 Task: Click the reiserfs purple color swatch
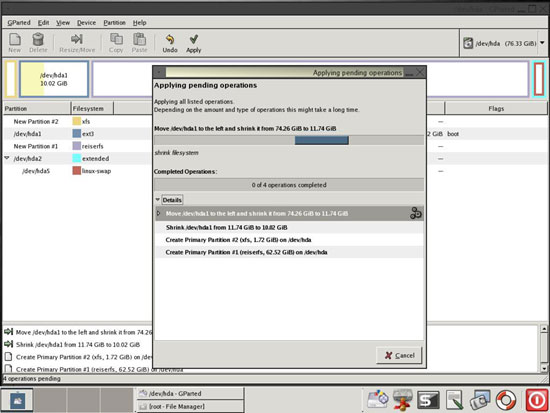(76, 146)
